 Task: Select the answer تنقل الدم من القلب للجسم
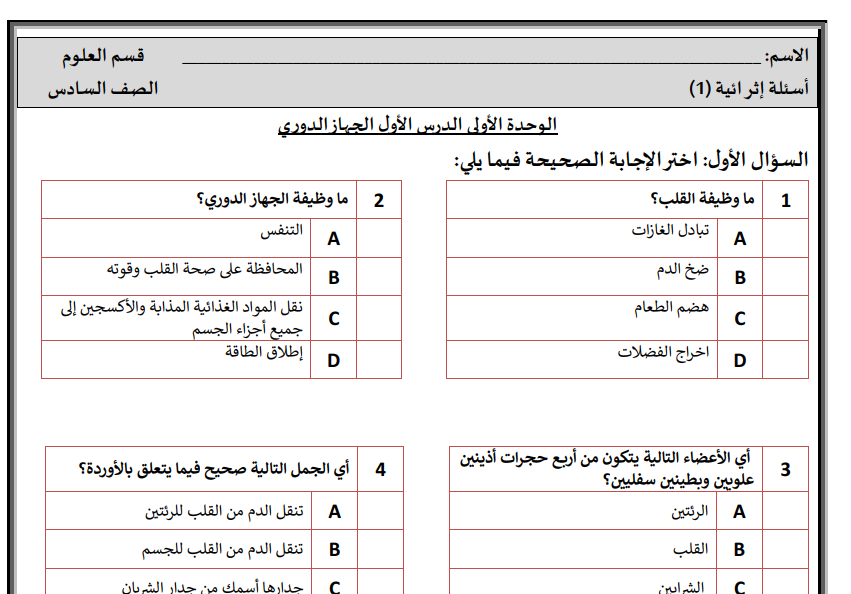click(223, 549)
